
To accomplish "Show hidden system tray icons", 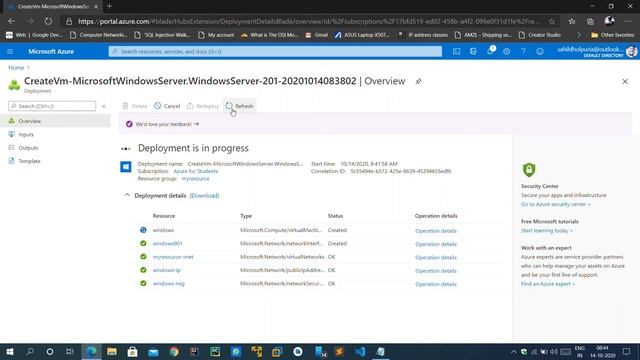I will click(x=513, y=351).
